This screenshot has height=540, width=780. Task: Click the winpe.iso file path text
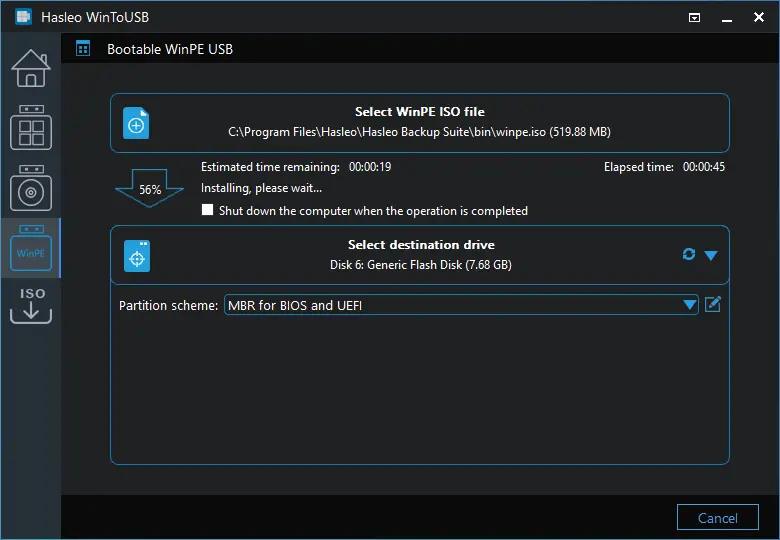419,132
